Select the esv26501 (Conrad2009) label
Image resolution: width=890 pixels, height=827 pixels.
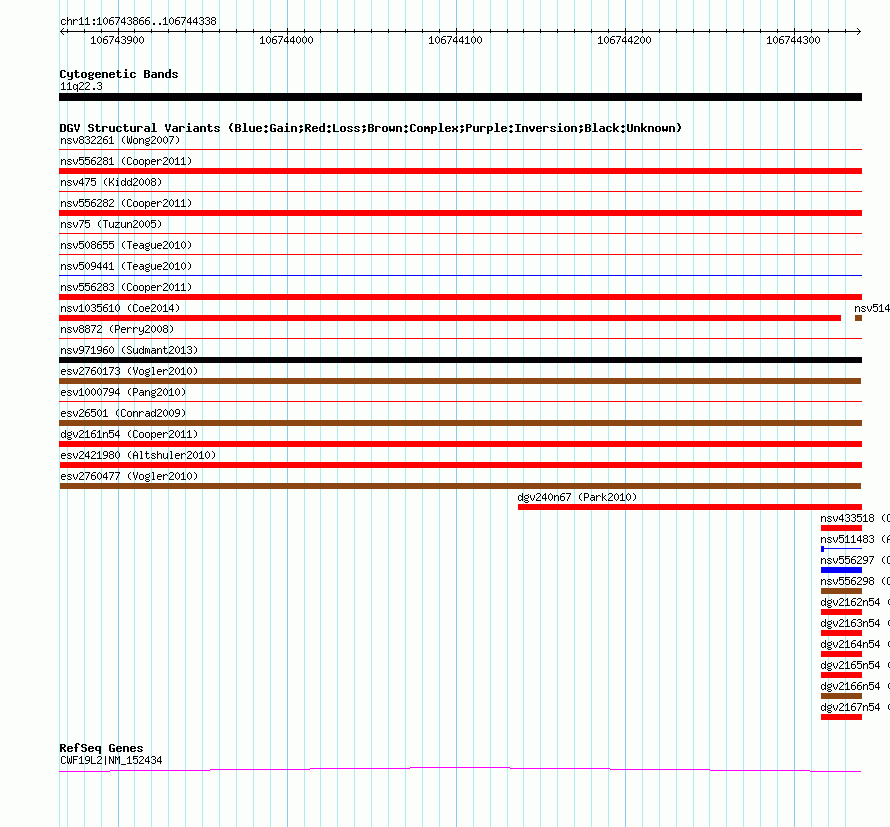123,413
